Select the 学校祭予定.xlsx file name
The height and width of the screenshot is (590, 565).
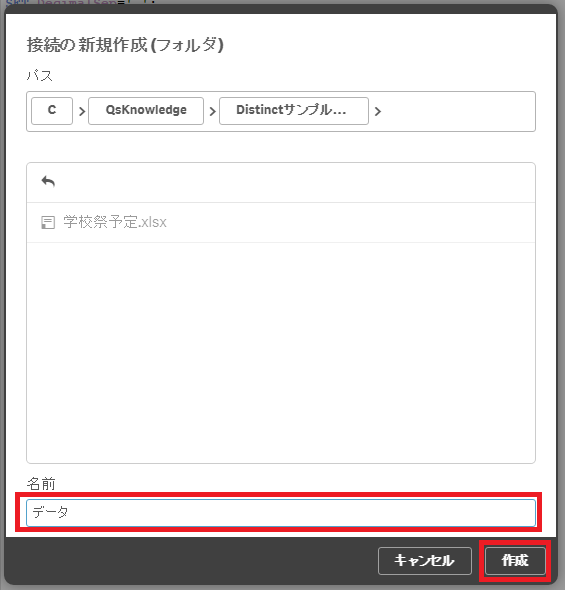tap(115, 222)
